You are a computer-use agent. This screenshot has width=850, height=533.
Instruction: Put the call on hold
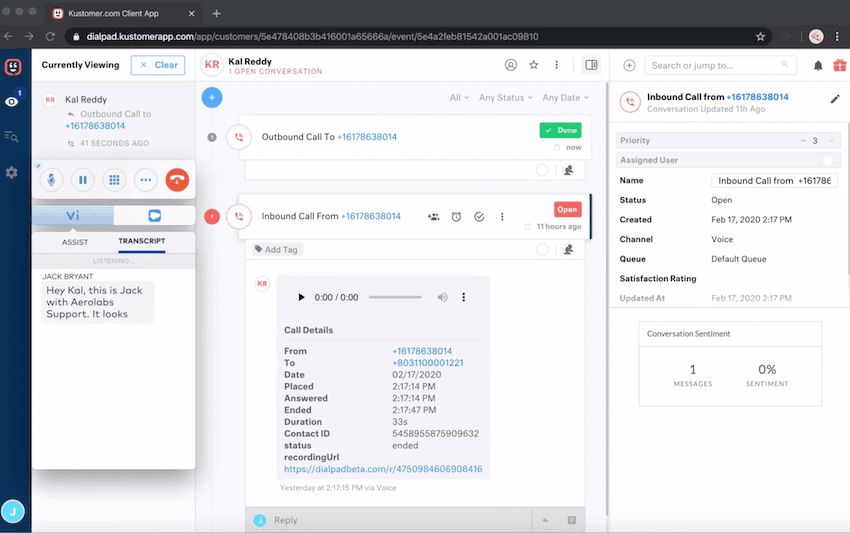pos(83,180)
